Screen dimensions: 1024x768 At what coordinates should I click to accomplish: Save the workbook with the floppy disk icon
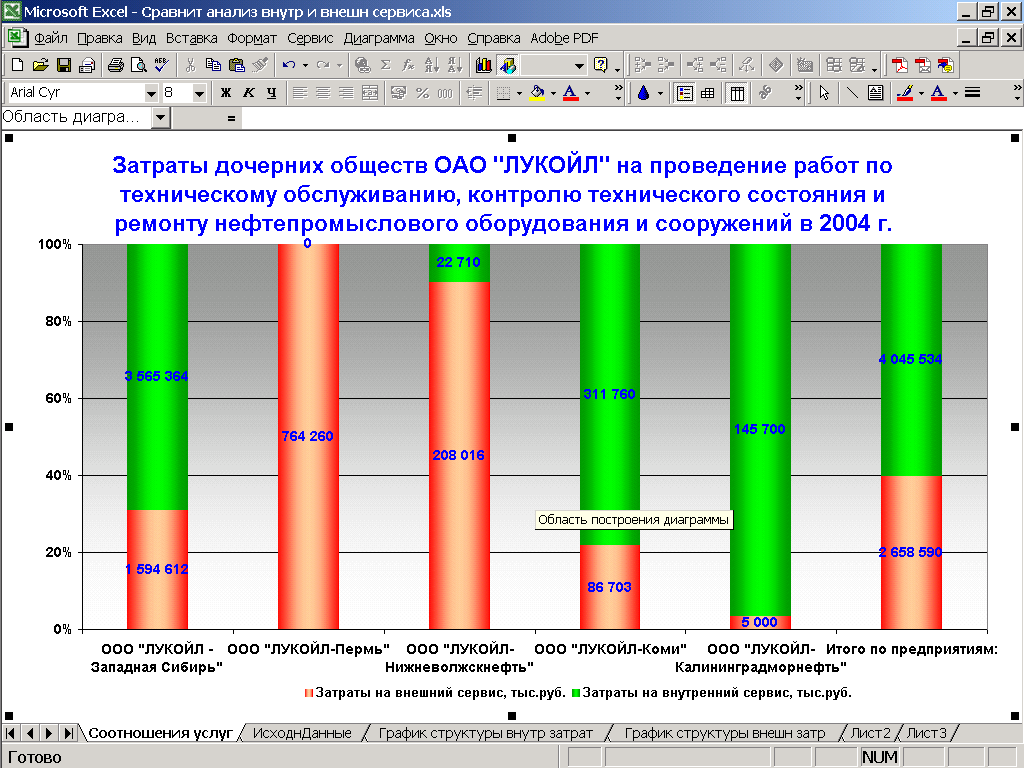pyautogui.click(x=64, y=65)
